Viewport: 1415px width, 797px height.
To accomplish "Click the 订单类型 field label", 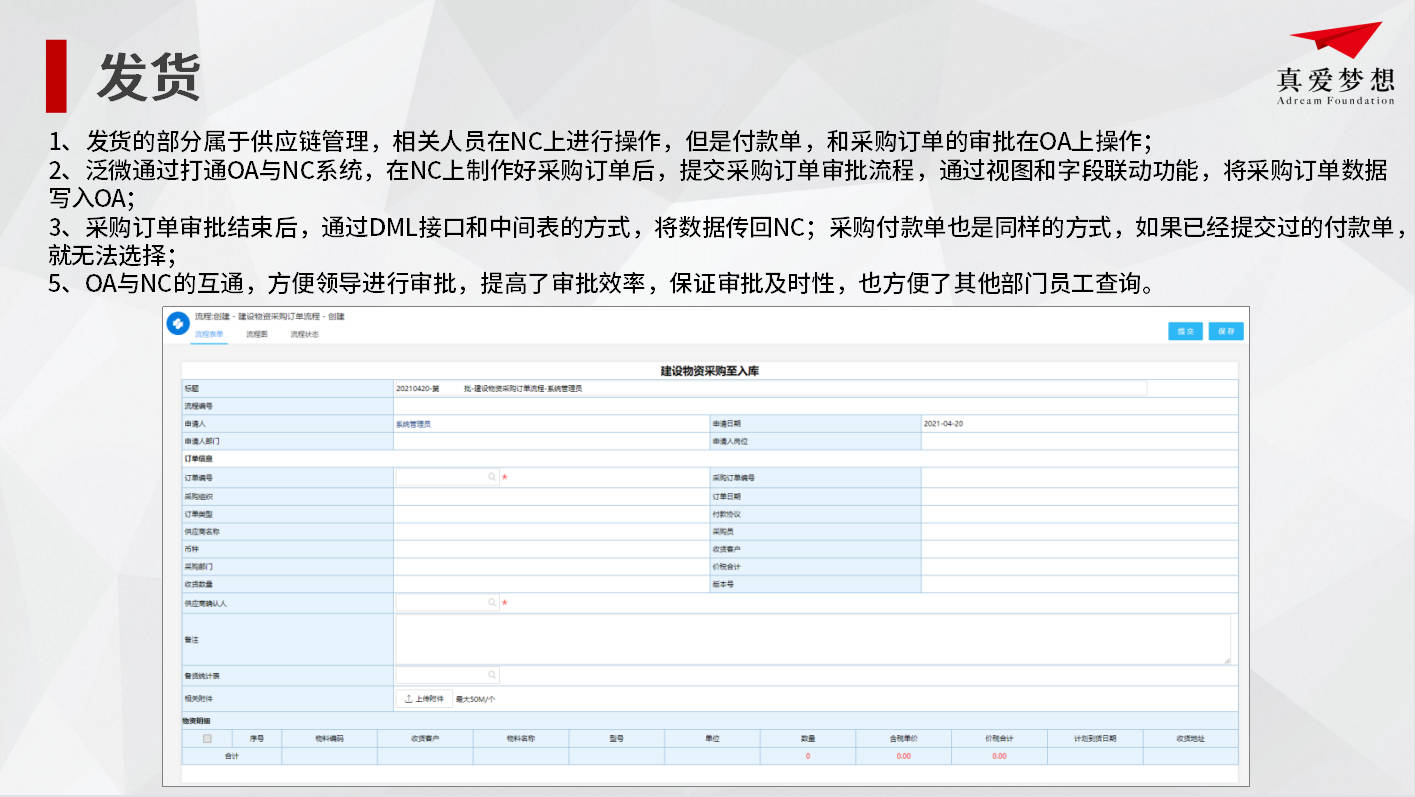I will [x=198, y=514].
